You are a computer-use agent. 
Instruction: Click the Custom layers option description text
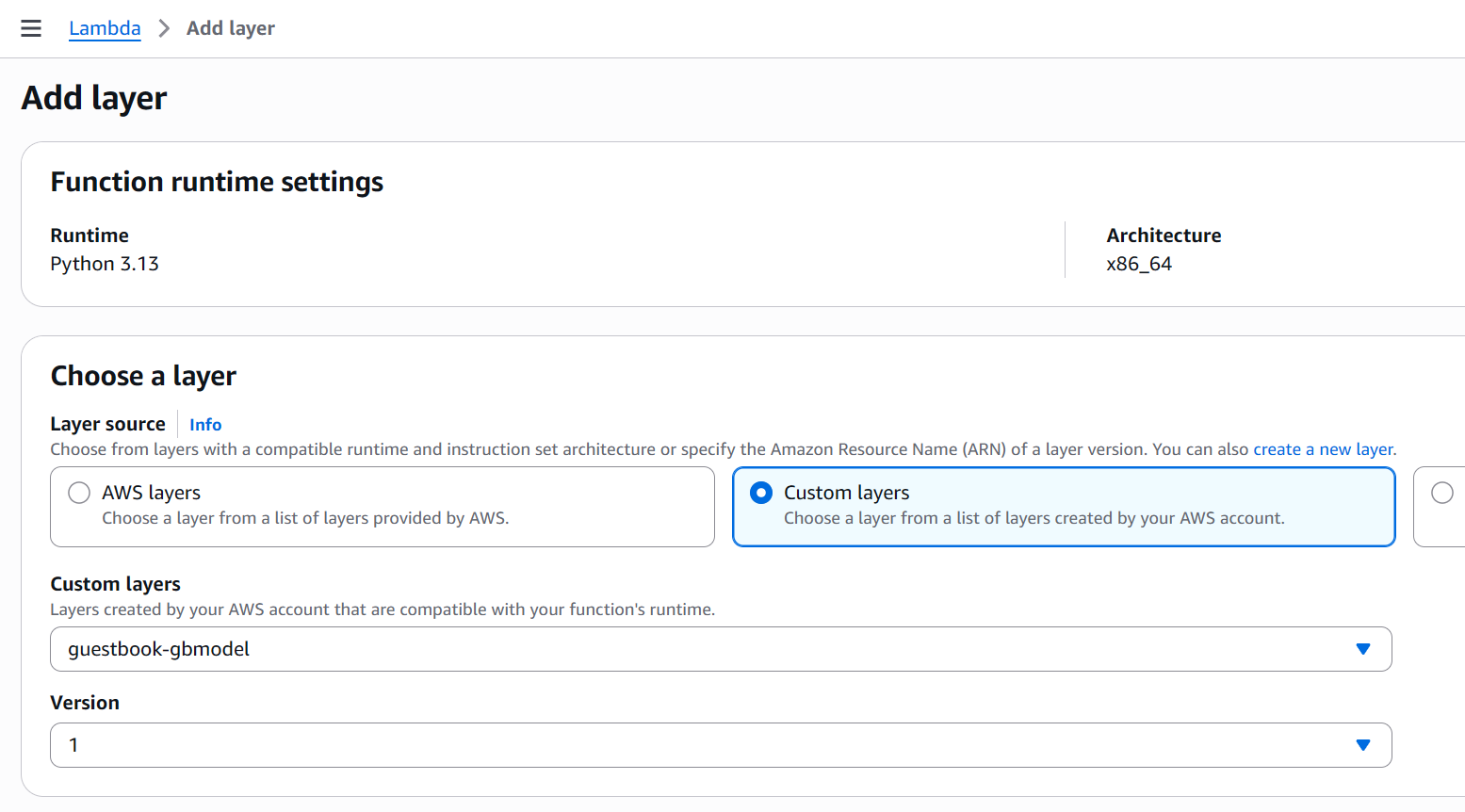tap(1034, 518)
